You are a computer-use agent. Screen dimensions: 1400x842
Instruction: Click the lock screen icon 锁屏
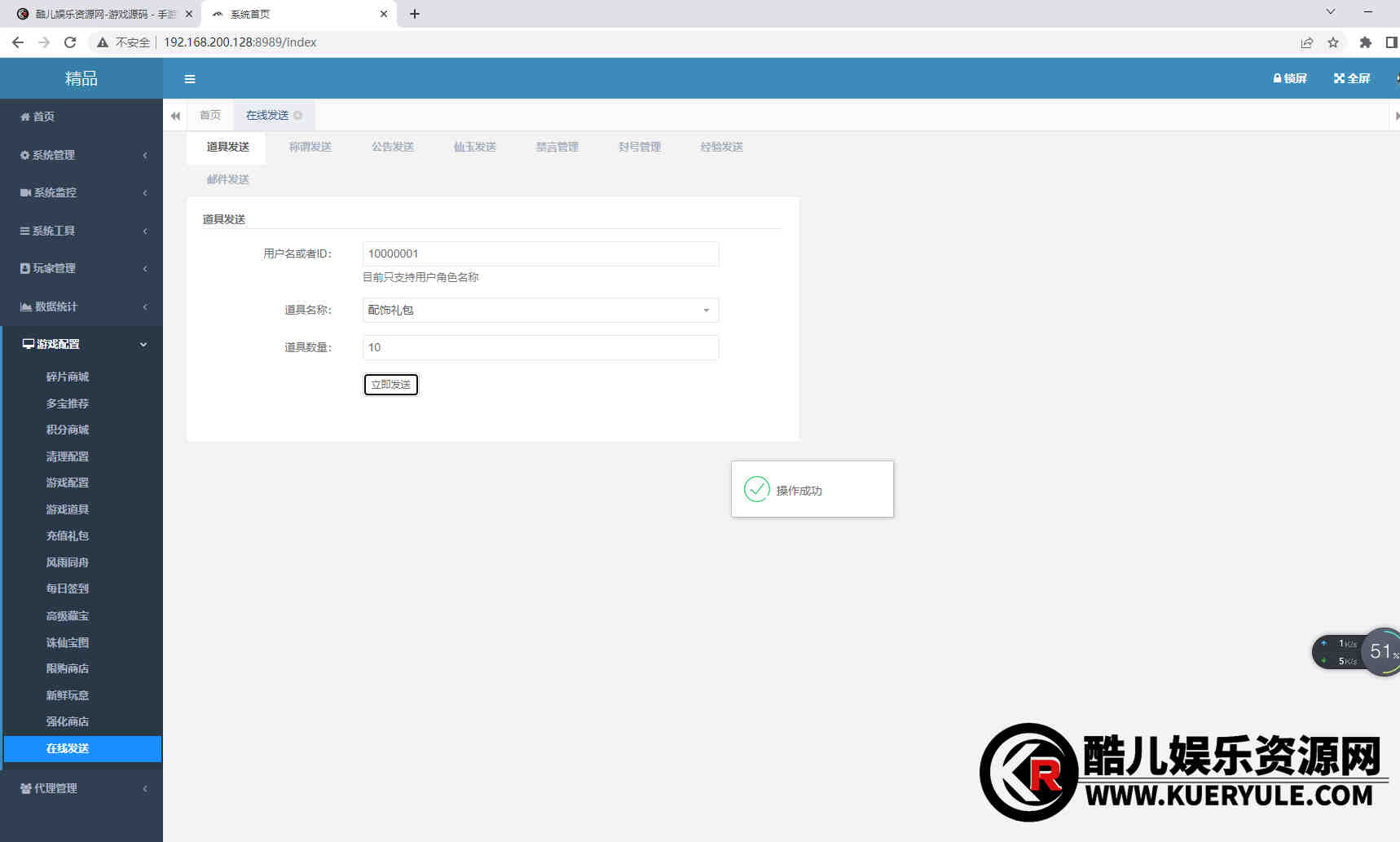pyautogui.click(x=1289, y=78)
